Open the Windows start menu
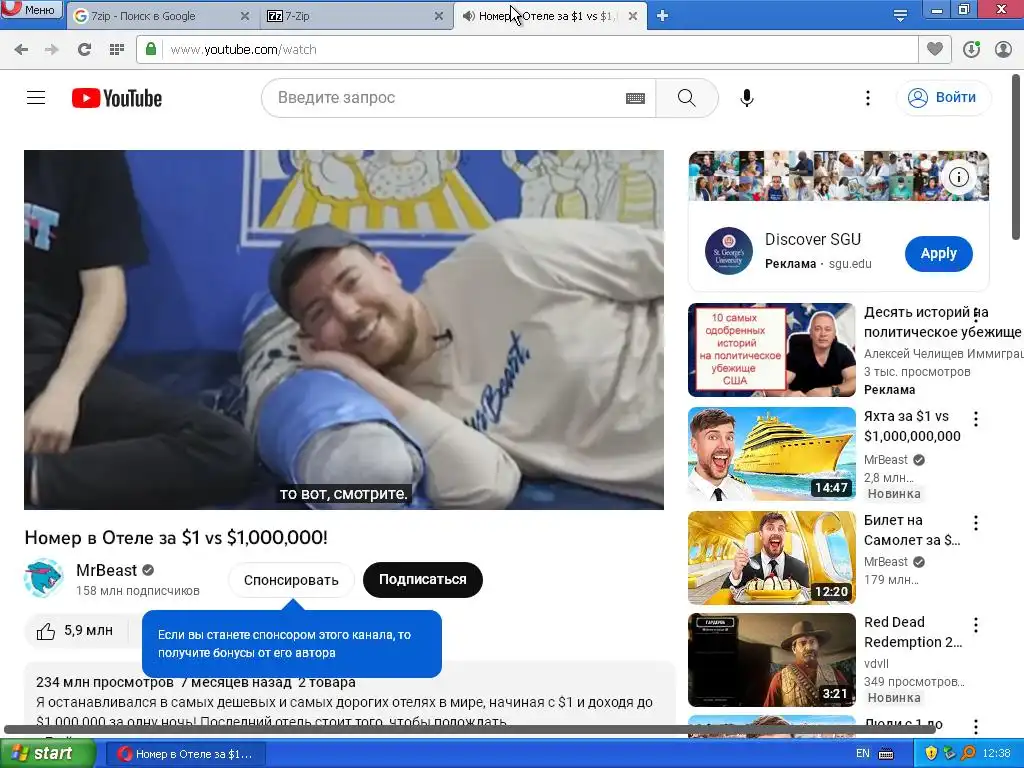 point(47,754)
